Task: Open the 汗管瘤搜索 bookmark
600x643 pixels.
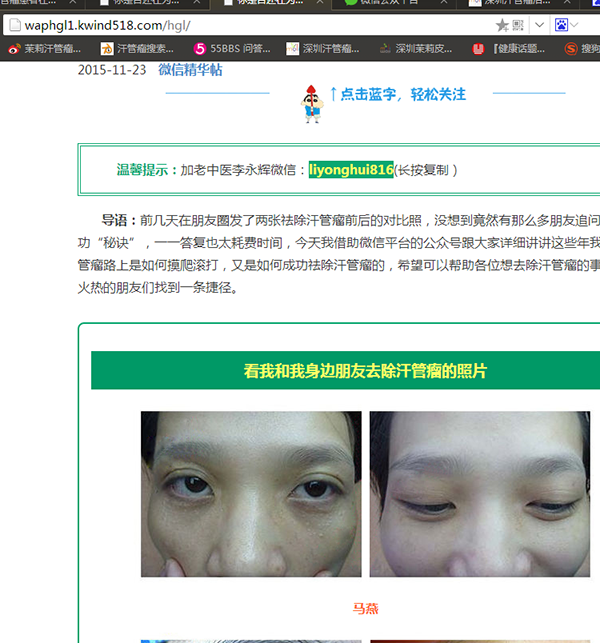Action: click(x=137, y=49)
